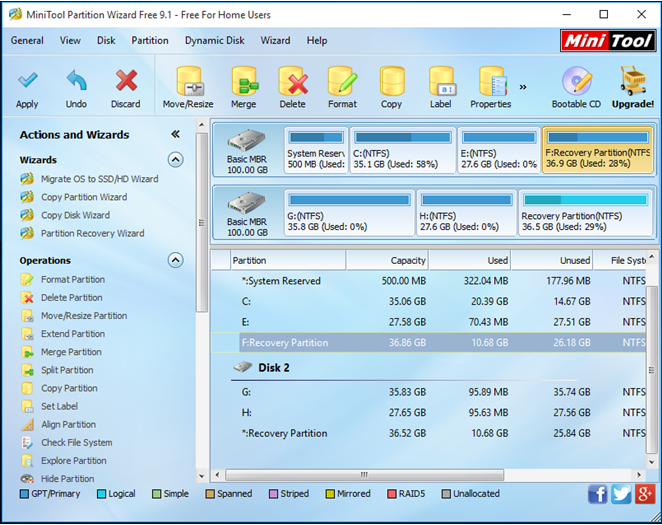Select the C: row in partition table
Viewport: 662px width, 525px height.
[x=428, y=302]
